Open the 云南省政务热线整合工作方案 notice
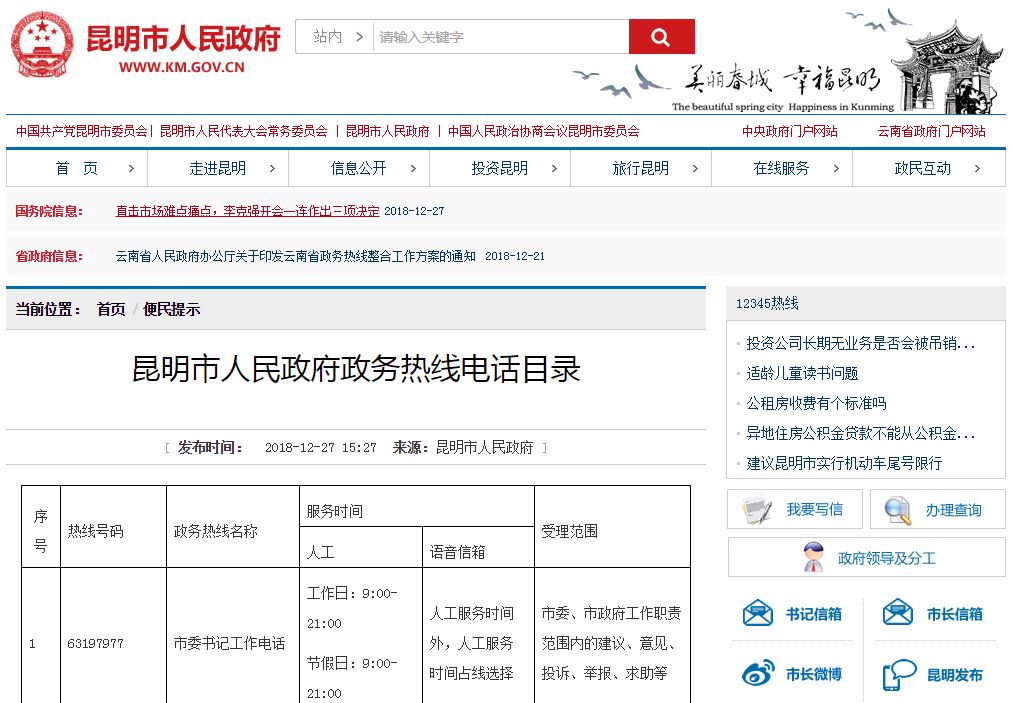Image resolution: width=1013 pixels, height=703 pixels. tap(296, 255)
